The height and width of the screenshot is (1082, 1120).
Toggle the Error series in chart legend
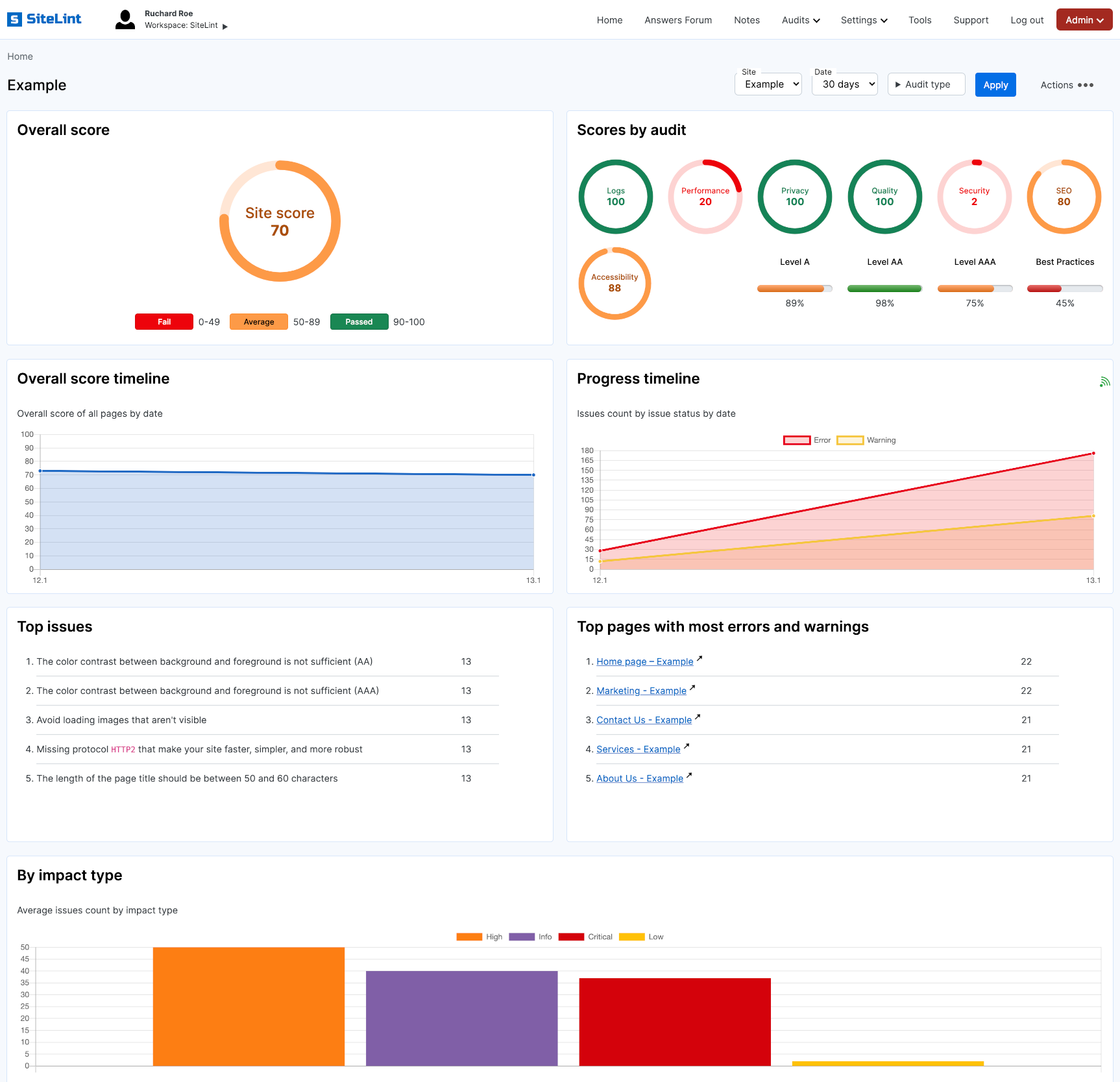coord(807,440)
